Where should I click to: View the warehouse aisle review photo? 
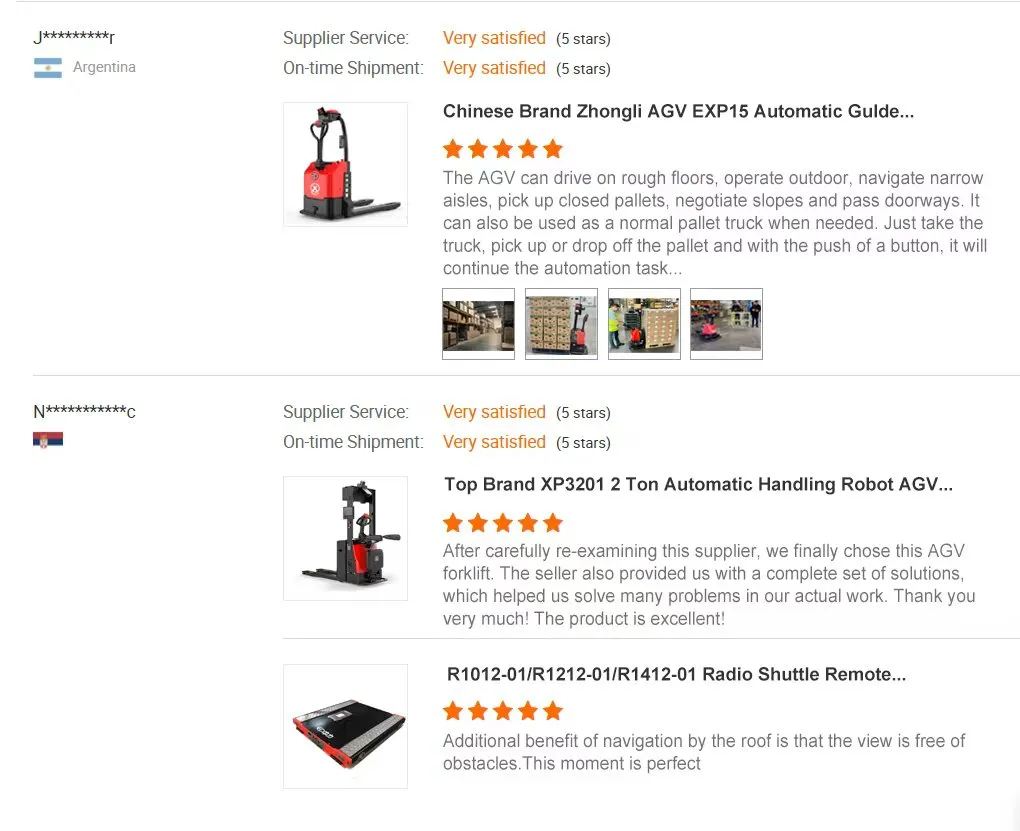478,324
